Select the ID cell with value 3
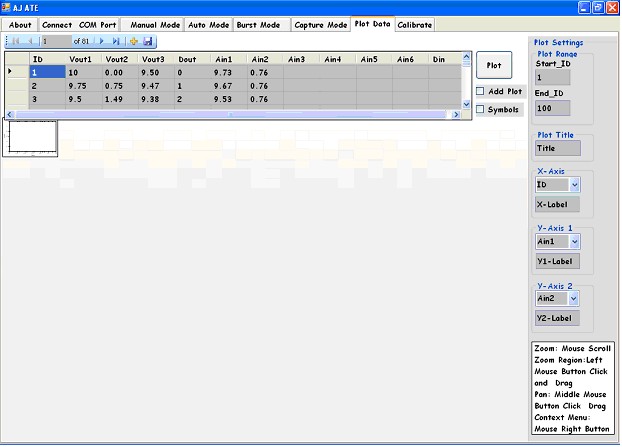 (47, 99)
